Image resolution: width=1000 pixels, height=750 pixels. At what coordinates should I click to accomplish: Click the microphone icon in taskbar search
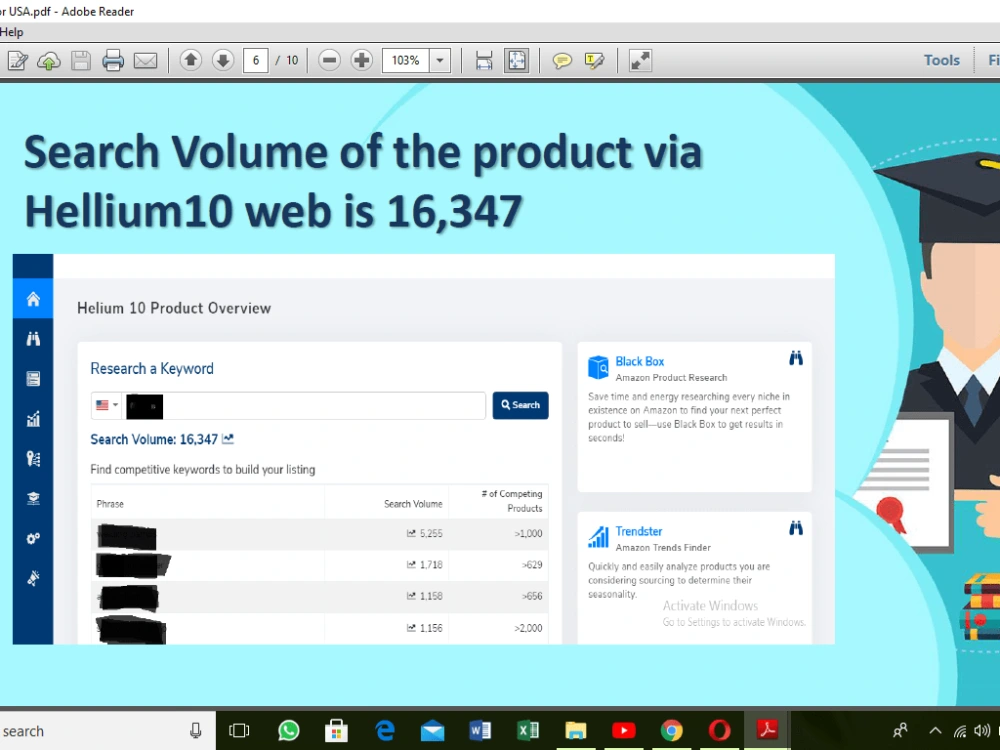point(196,731)
